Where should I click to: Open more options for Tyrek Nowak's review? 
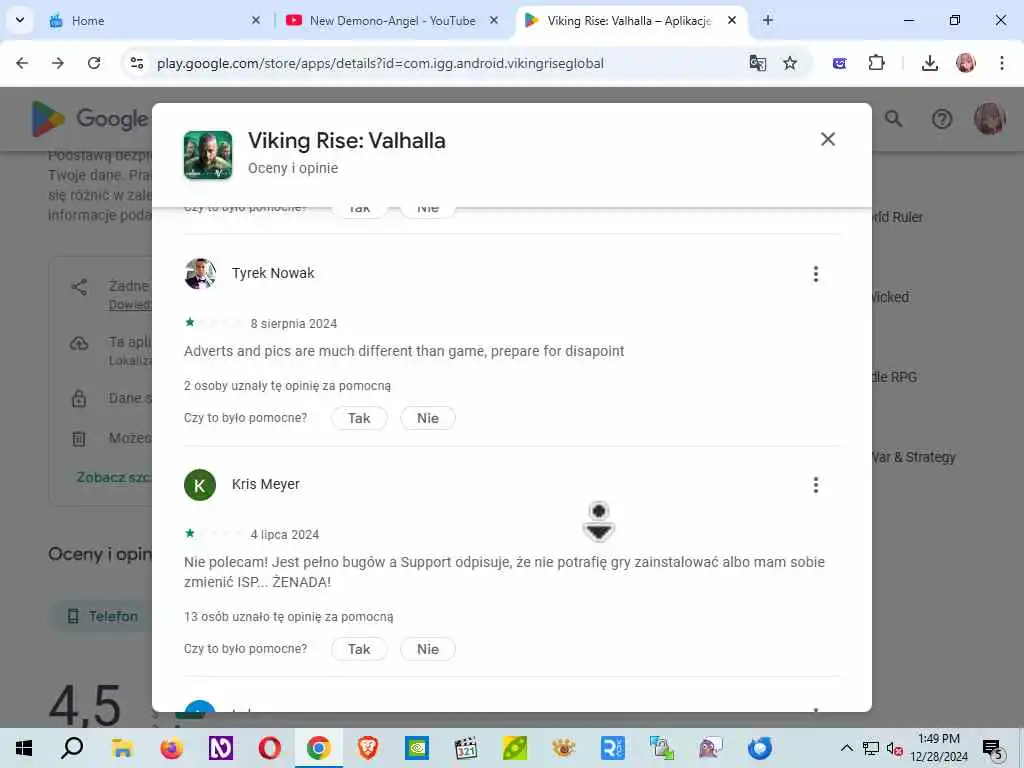816,274
